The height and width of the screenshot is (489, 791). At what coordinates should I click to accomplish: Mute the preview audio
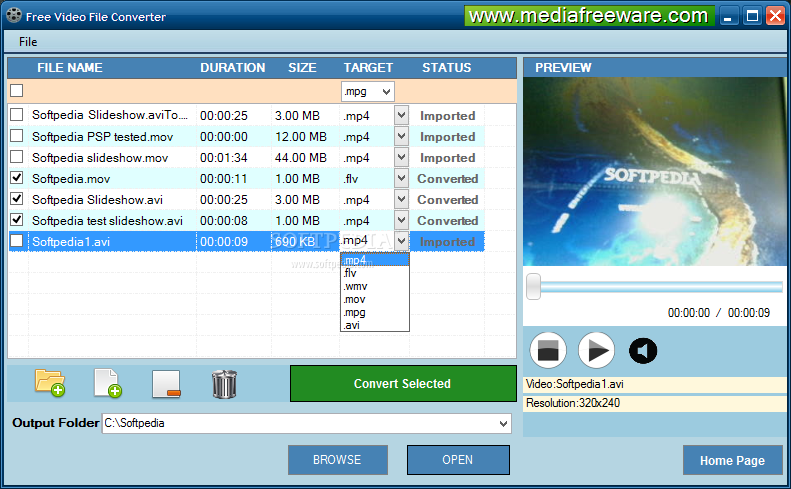pyautogui.click(x=643, y=350)
